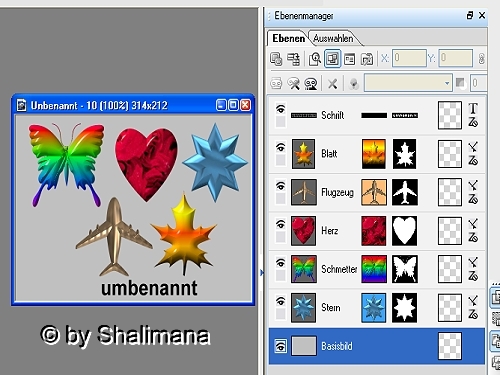Select the Herz layer mask thumbnail
The image size is (500, 375).
tap(405, 231)
